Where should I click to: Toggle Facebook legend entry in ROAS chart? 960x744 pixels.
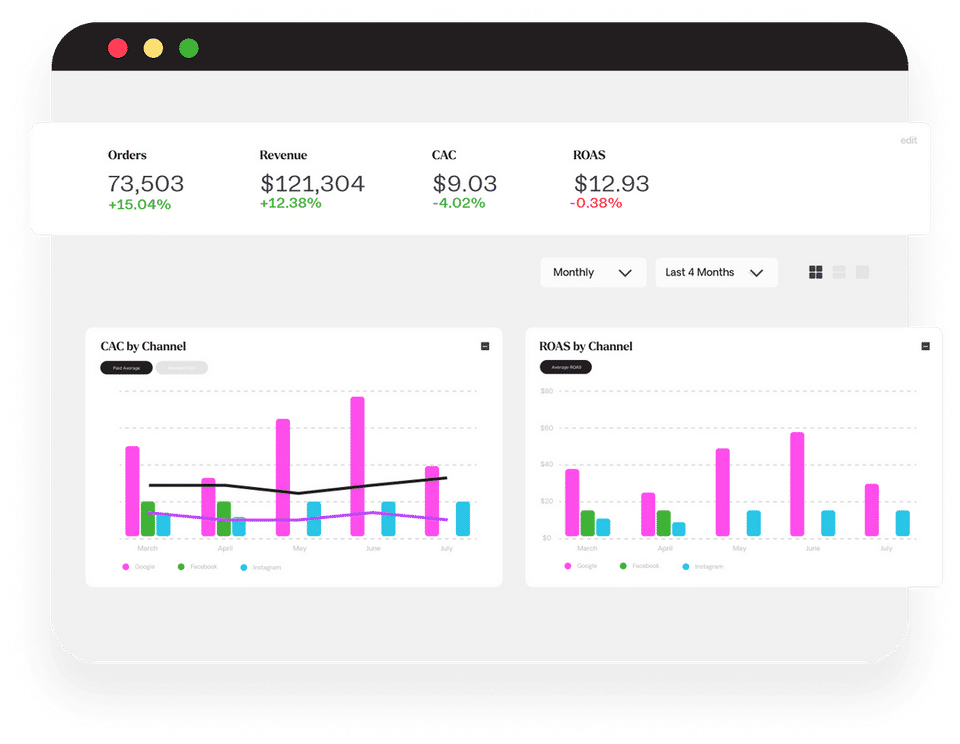(x=639, y=566)
